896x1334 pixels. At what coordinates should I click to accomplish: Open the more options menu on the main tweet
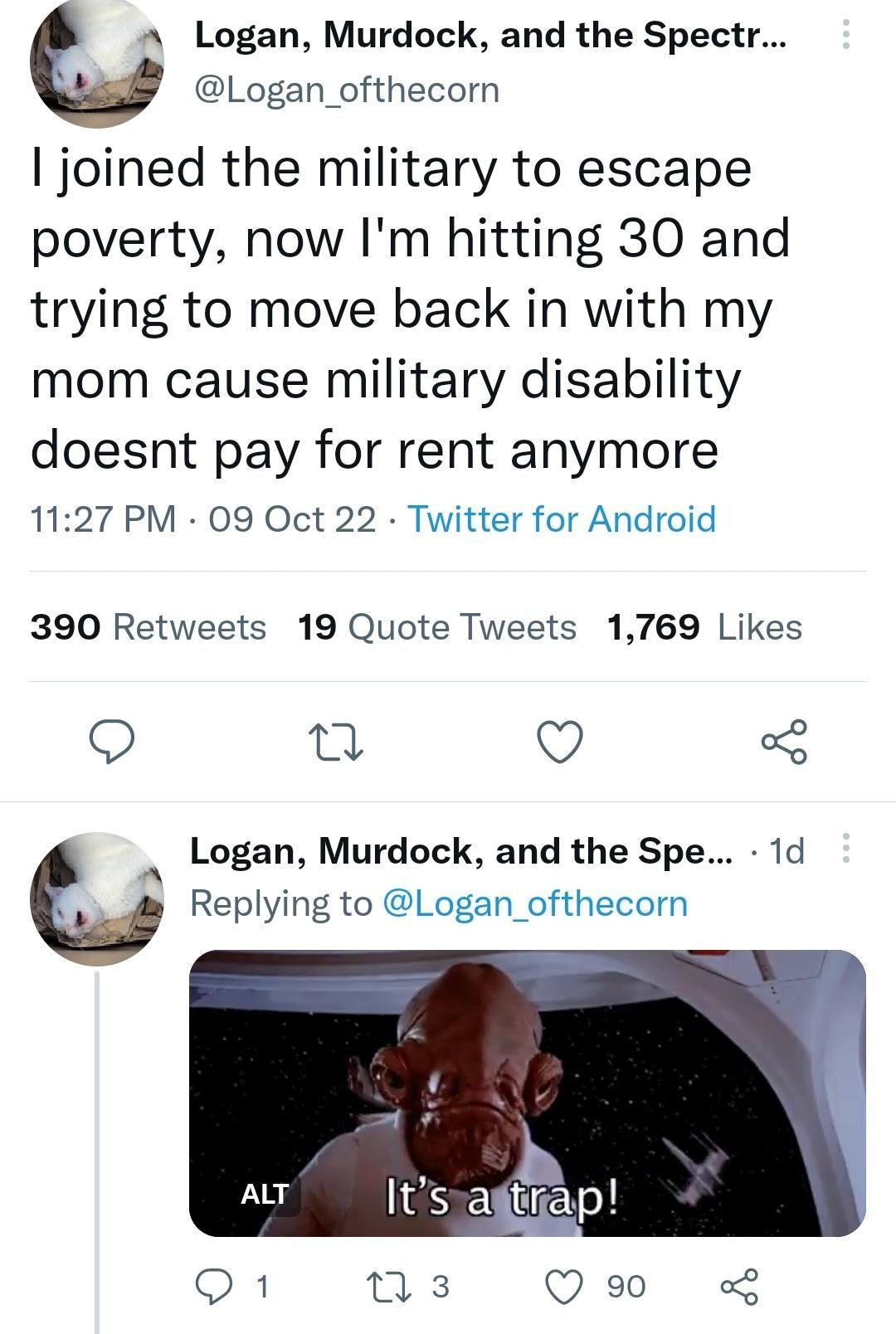click(845, 35)
